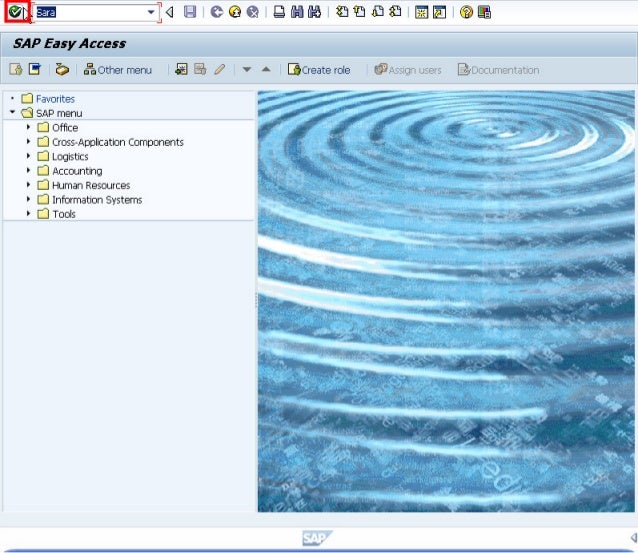Select the Accounting tree label

tap(77, 171)
